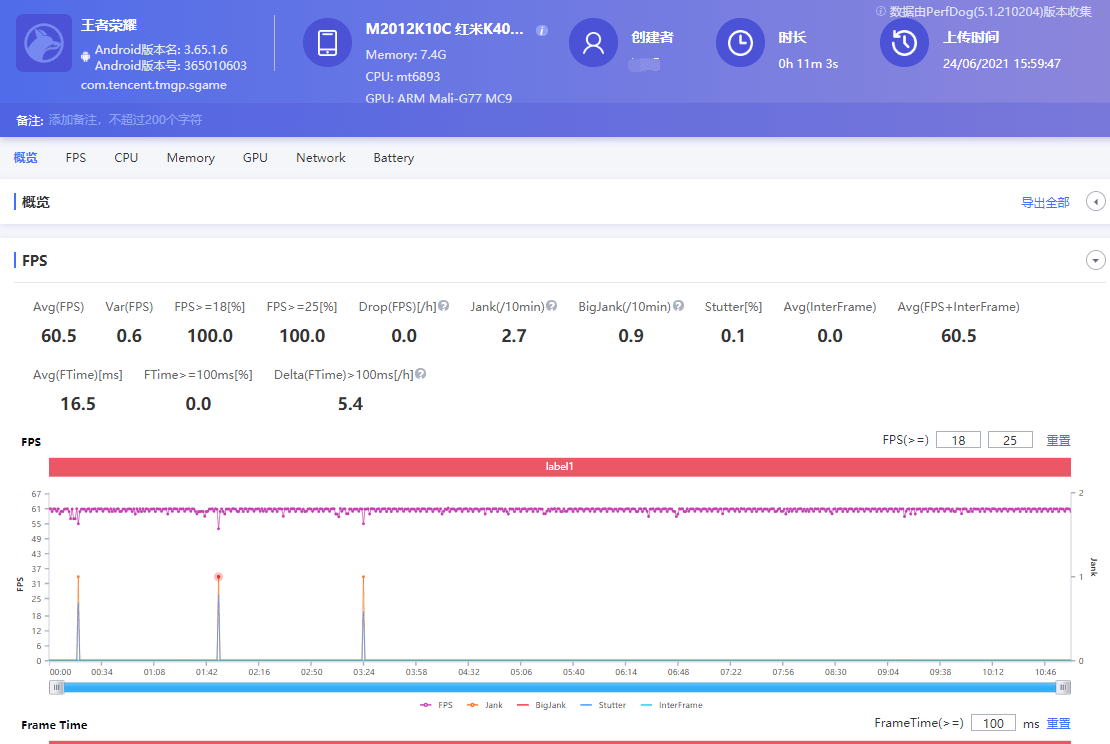
Task: Click the BigJank value 0.9
Action: click(x=631, y=336)
